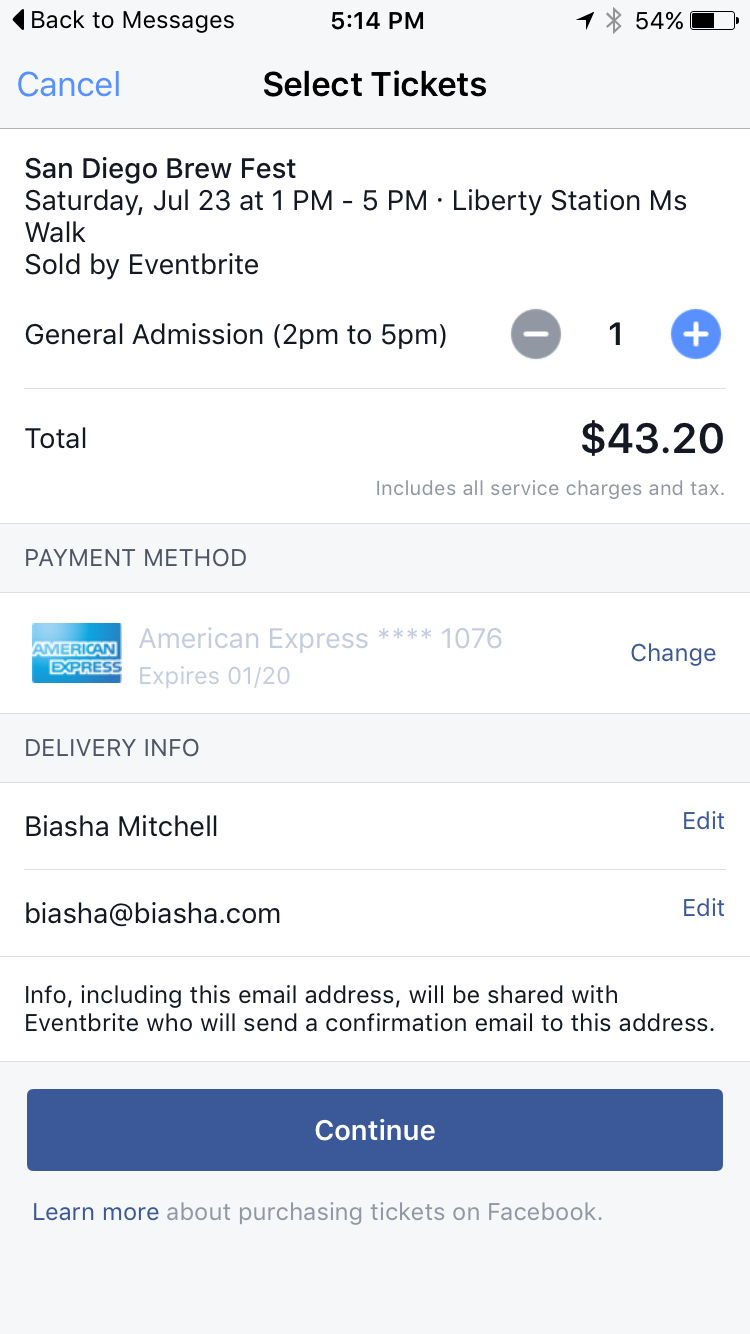Tap the San Diego Brew Fest title

160,168
